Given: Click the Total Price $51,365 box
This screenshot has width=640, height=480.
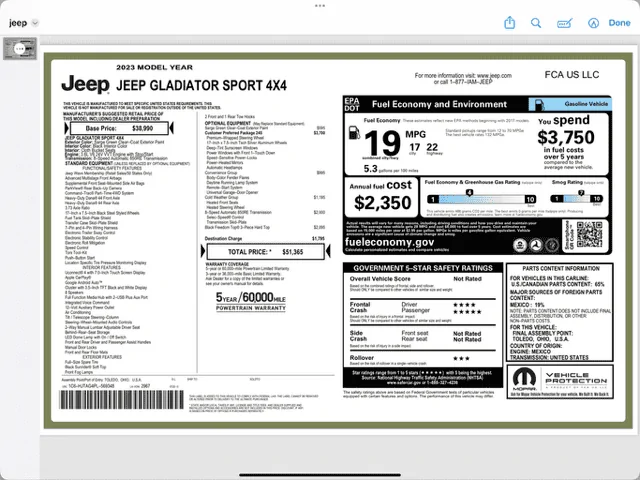Looking at the screenshot, I should click(265, 252).
